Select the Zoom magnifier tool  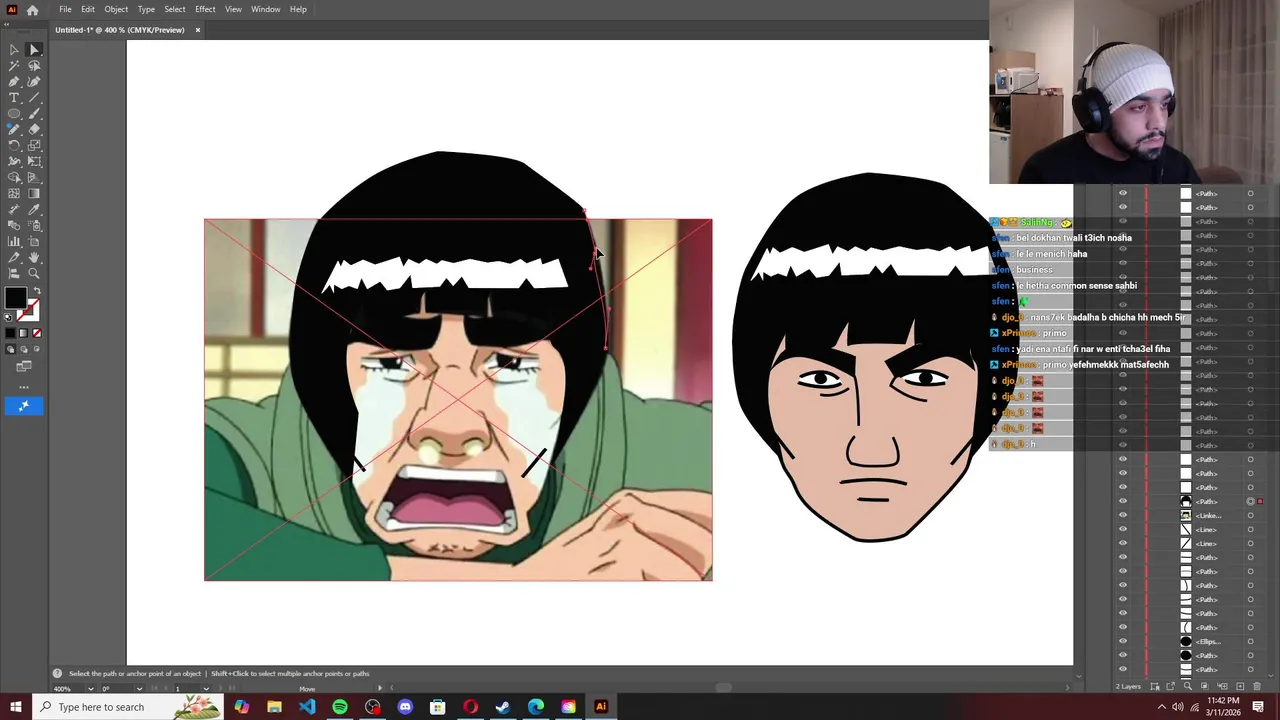coord(34,273)
